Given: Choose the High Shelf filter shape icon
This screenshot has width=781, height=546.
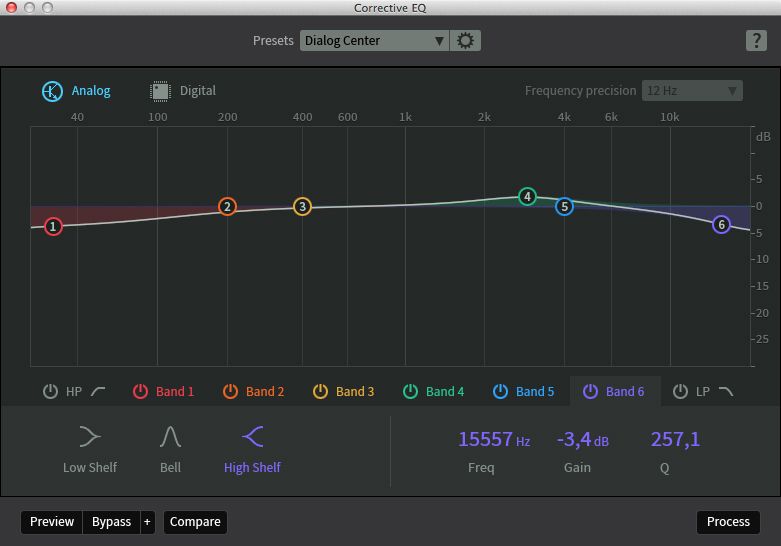Looking at the screenshot, I should pyautogui.click(x=253, y=436).
